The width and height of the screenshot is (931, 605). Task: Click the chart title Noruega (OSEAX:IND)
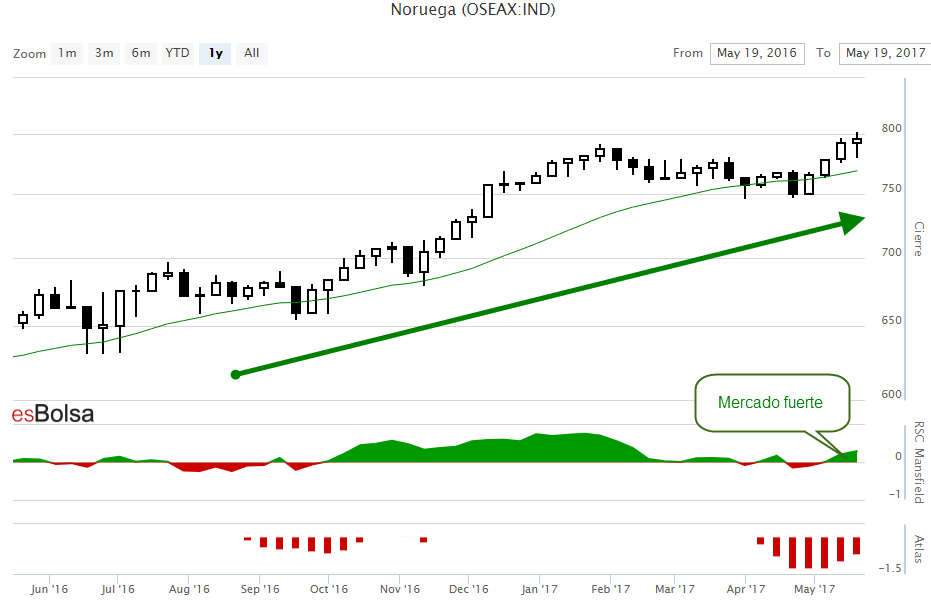coord(473,9)
